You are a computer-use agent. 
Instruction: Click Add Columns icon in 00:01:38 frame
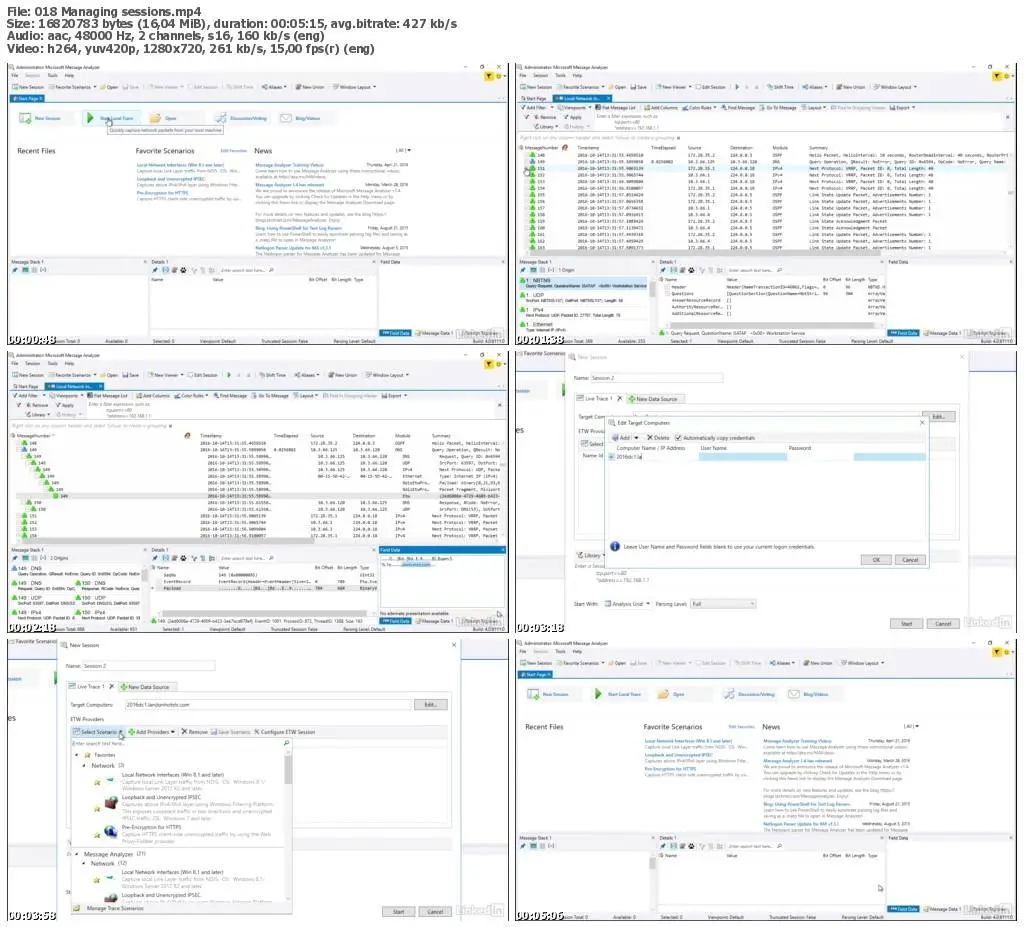click(x=647, y=107)
